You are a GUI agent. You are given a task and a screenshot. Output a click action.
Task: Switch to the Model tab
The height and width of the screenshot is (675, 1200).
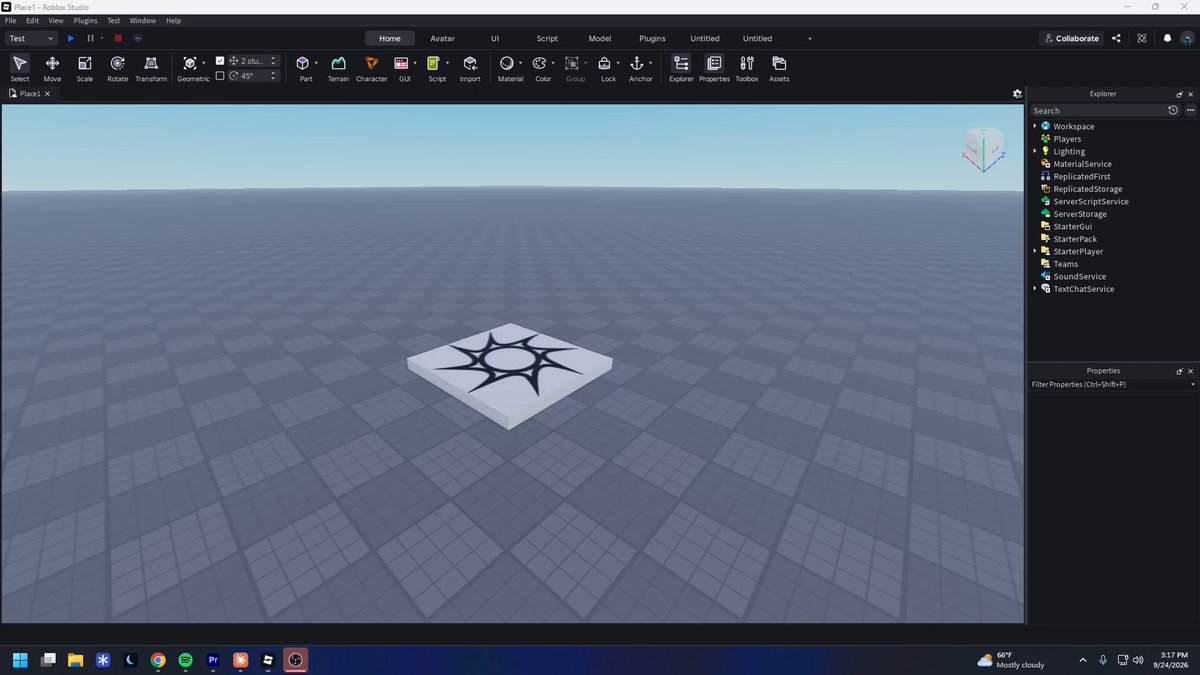point(600,38)
